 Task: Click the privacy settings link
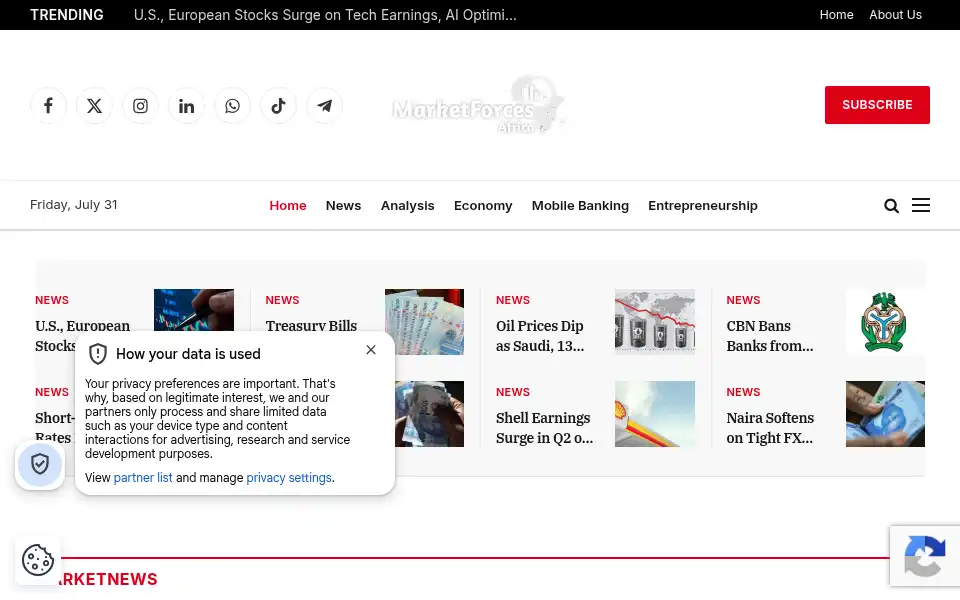click(x=288, y=478)
